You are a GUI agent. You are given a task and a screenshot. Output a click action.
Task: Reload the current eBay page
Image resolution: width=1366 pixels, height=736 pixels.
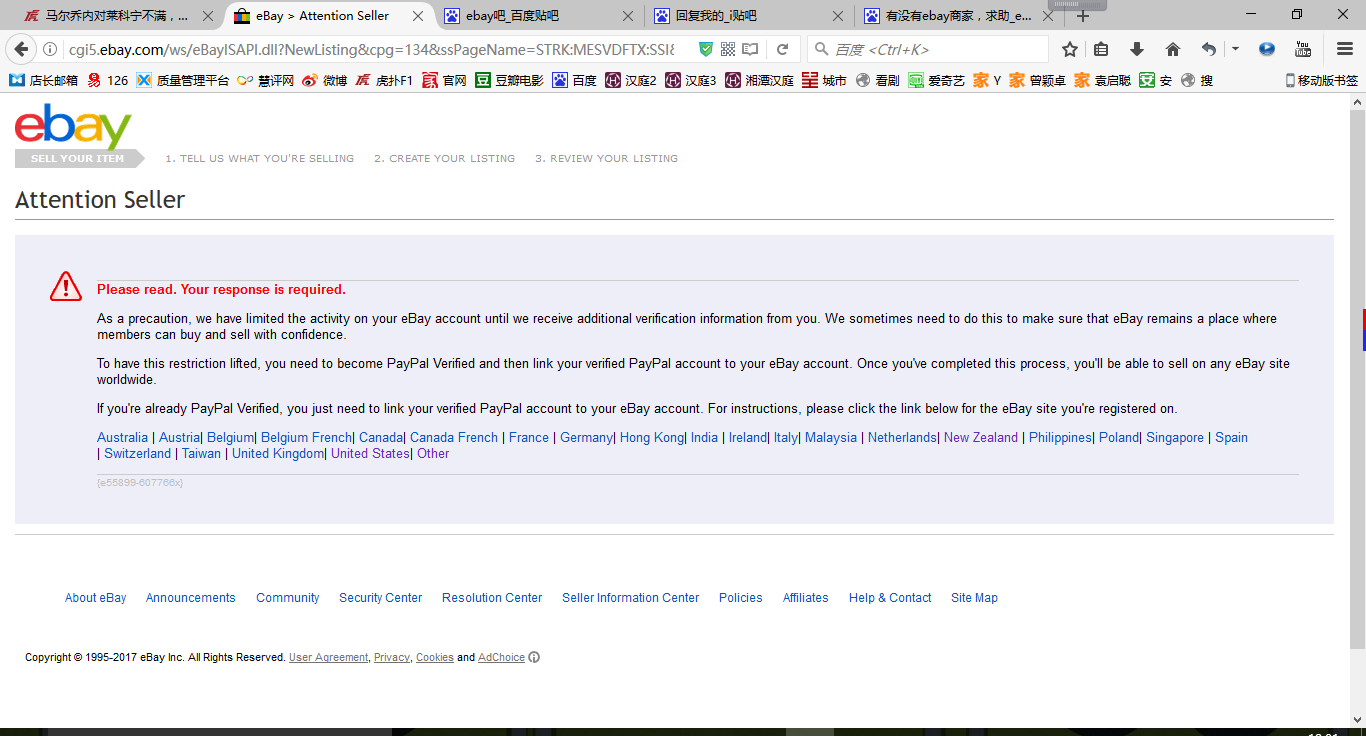point(783,49)
